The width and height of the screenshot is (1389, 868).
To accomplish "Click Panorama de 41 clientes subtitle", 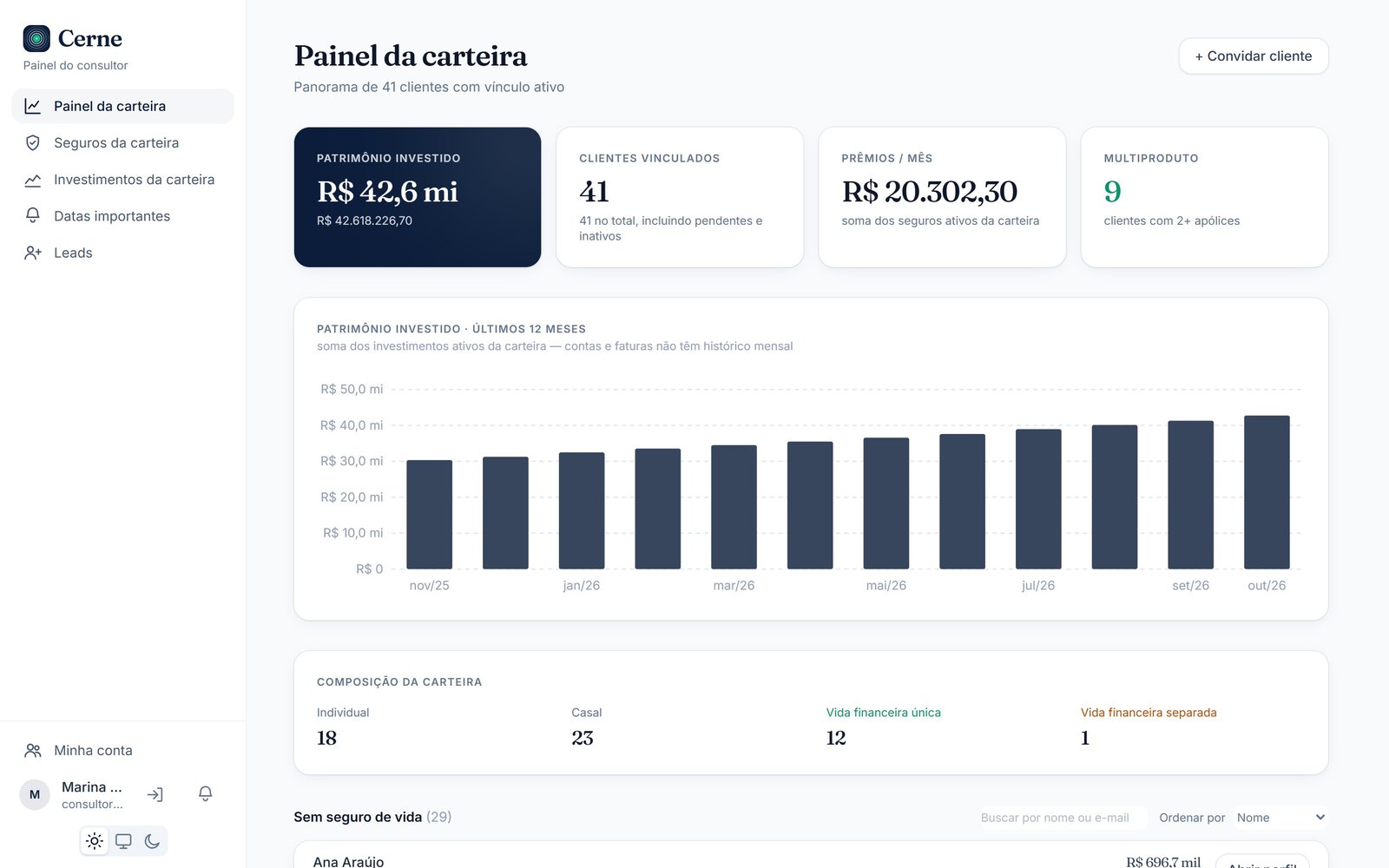I will 429,87.
